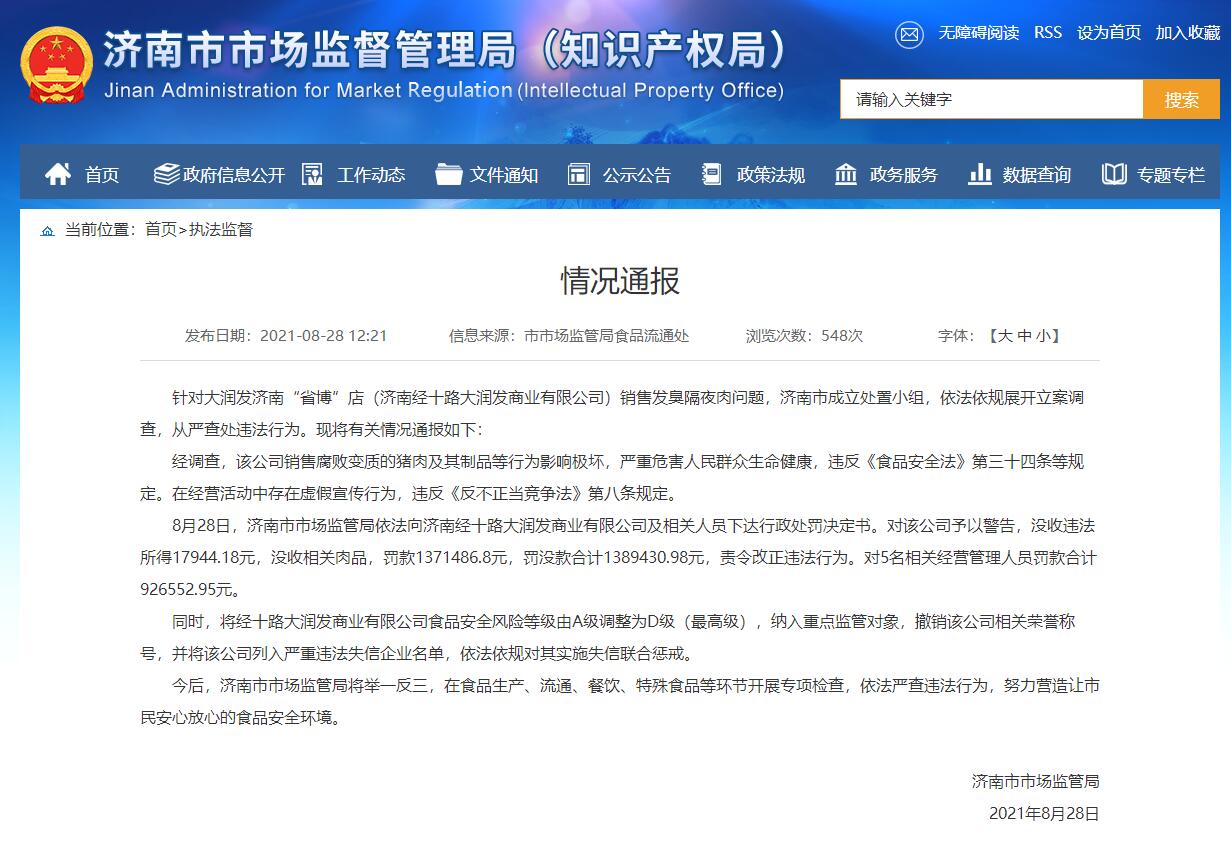
Task: Click the 政府信息公开 stacked layers icon
Action: pos(166,174)
